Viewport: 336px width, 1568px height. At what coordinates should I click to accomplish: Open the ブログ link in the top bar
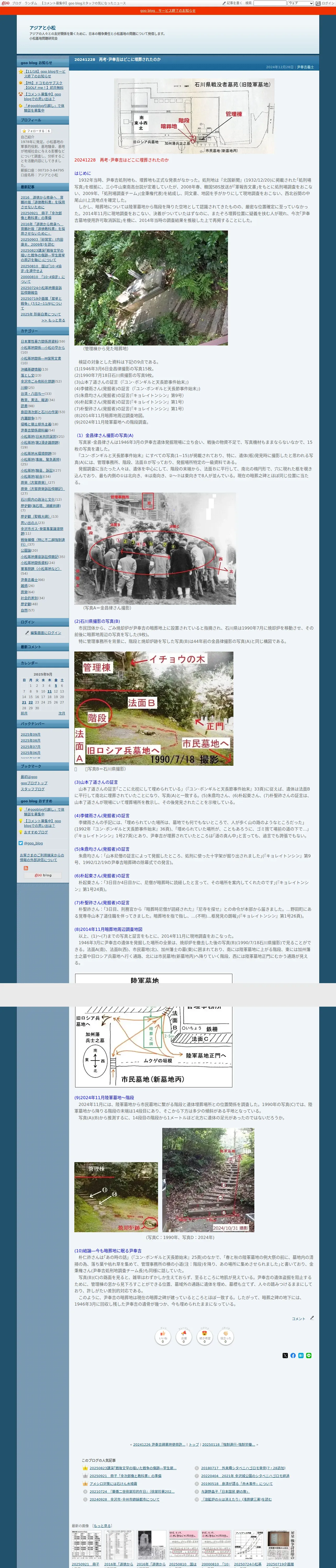tap(16, 3)
